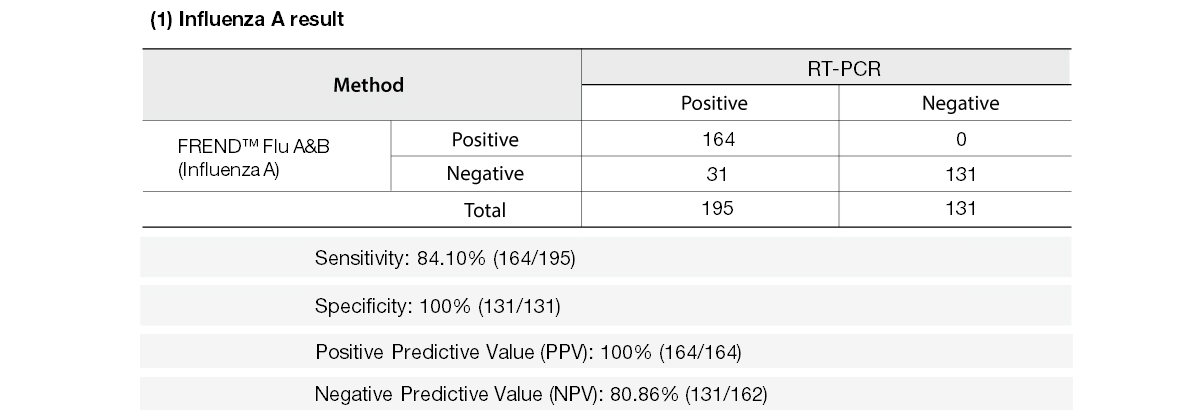Click the true positive value 164

(719, 139)
